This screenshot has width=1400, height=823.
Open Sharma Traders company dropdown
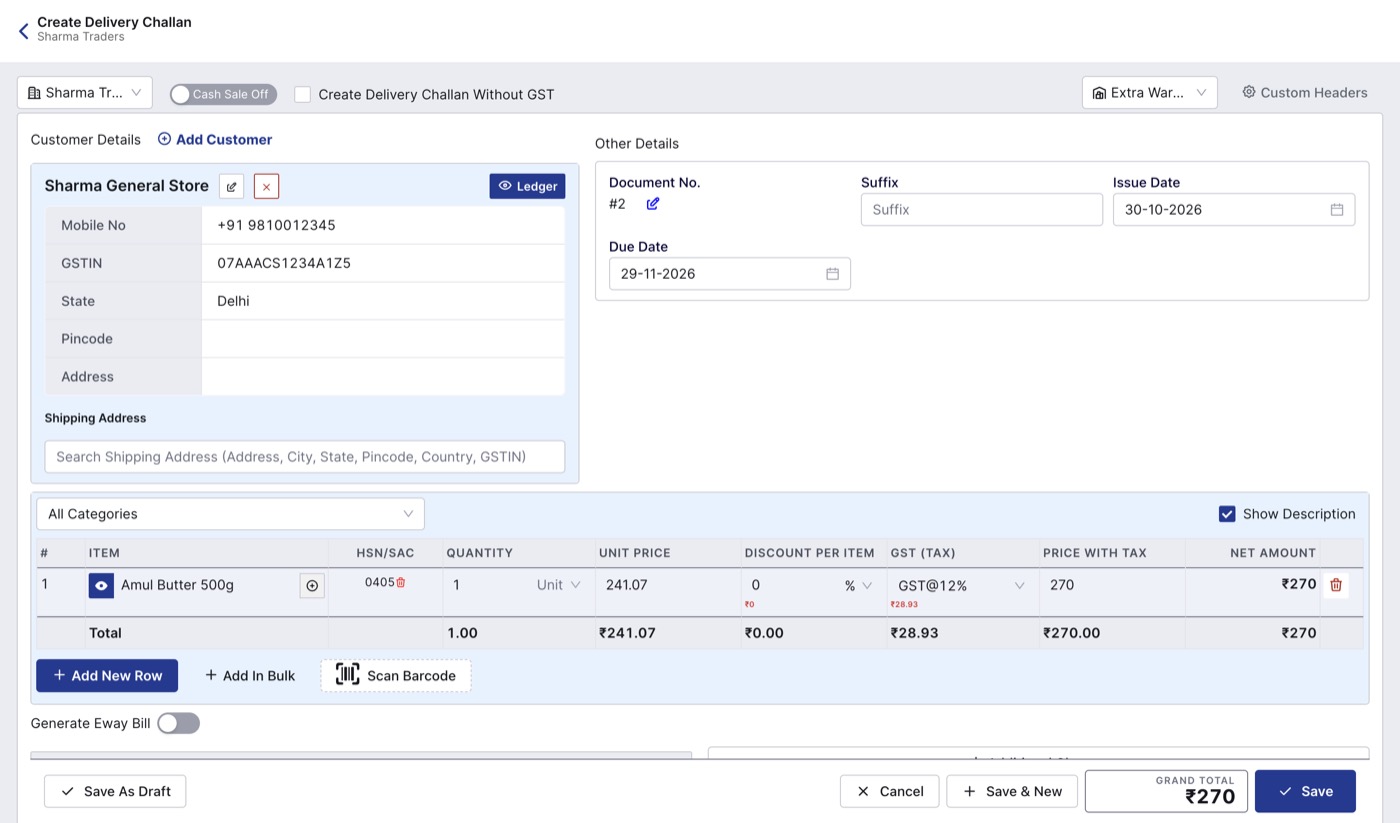pos(85,93)
